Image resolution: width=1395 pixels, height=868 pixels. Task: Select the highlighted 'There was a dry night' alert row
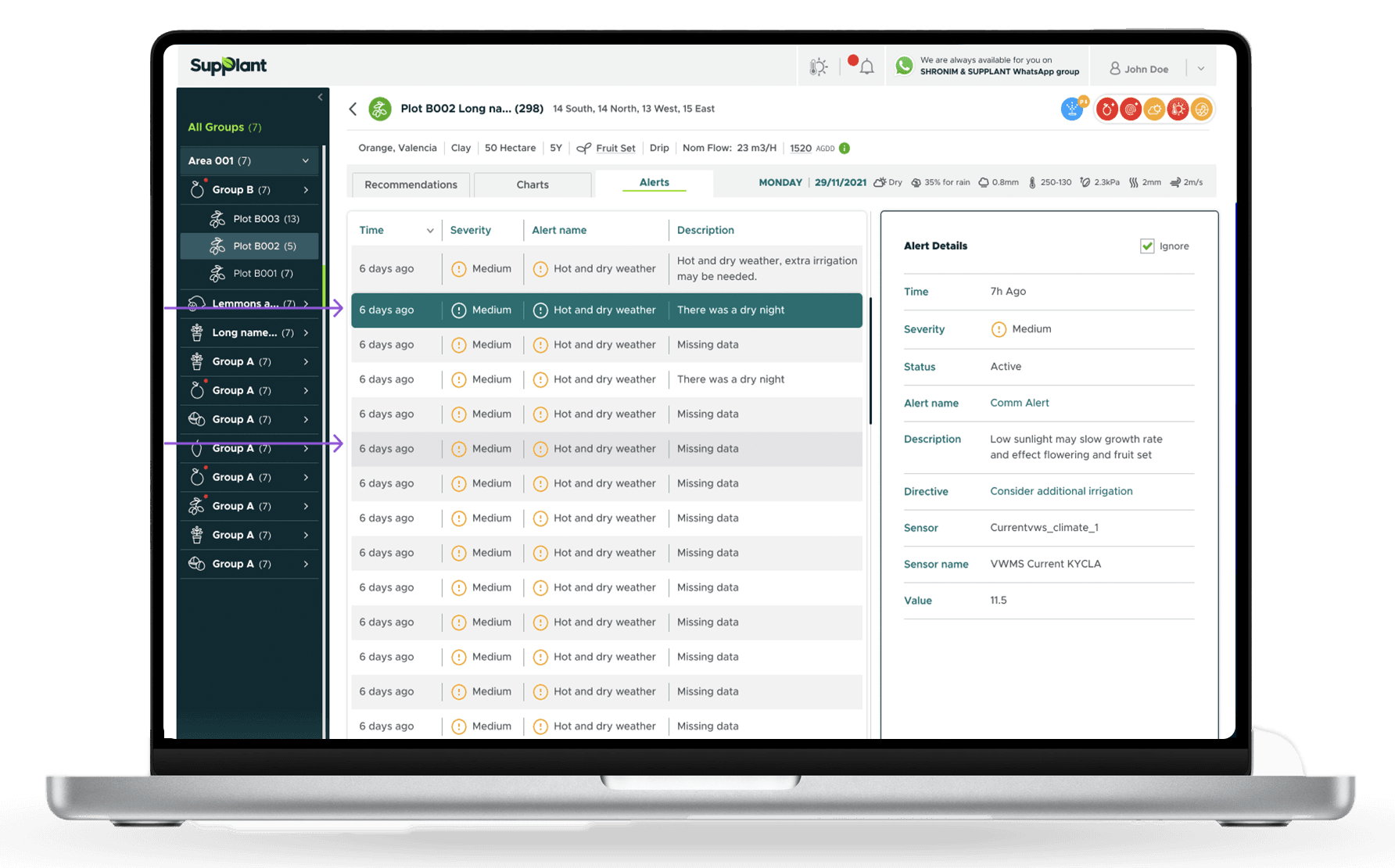[607, 310]
